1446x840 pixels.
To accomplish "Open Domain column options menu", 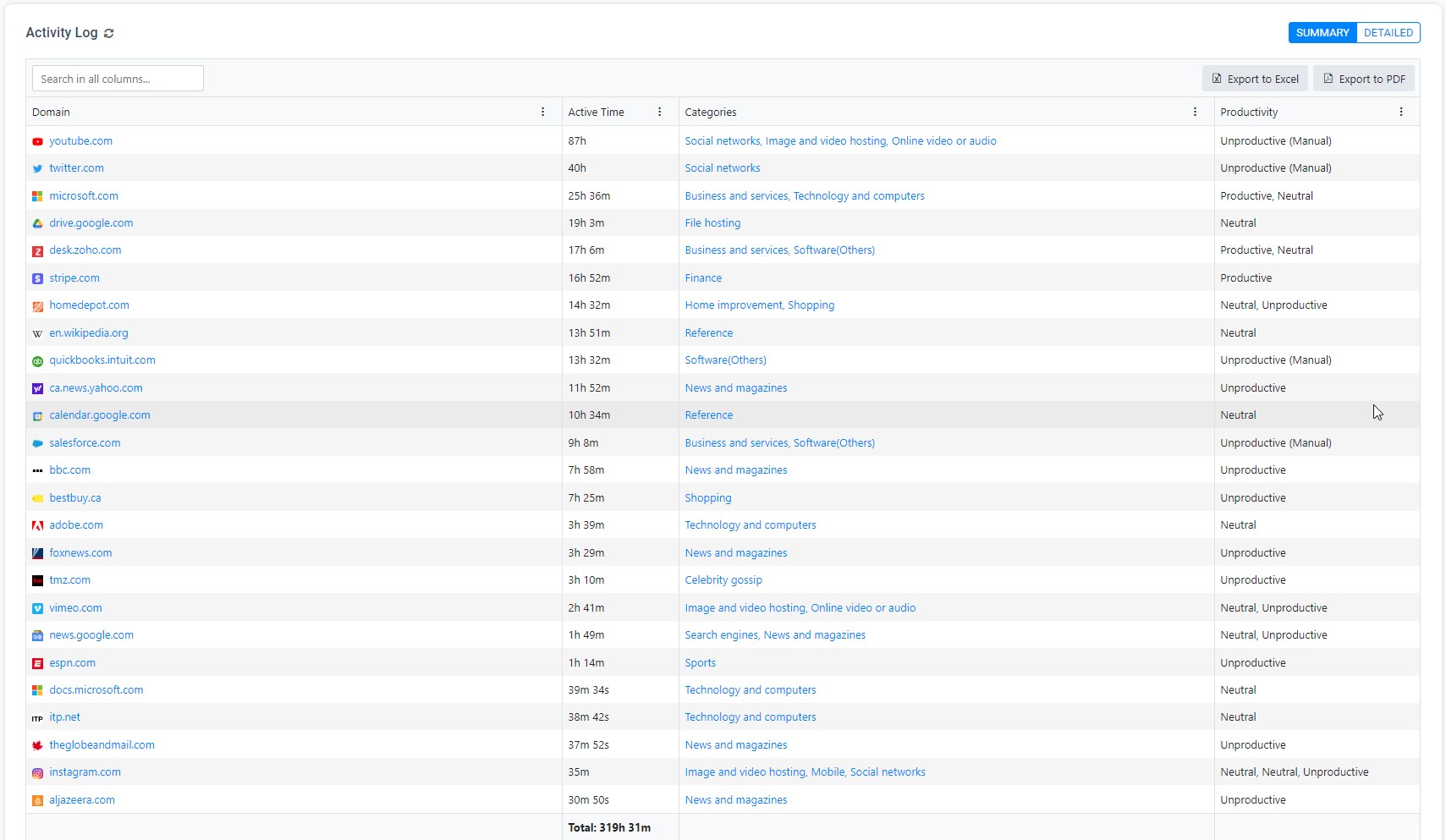I will pyautogui.click(x=543, y=112).
